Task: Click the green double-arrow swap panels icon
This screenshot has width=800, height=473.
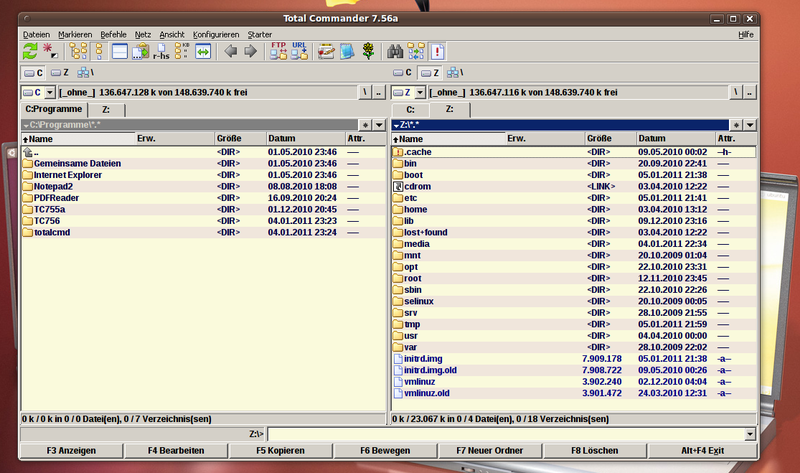Action: coord(203,51)
